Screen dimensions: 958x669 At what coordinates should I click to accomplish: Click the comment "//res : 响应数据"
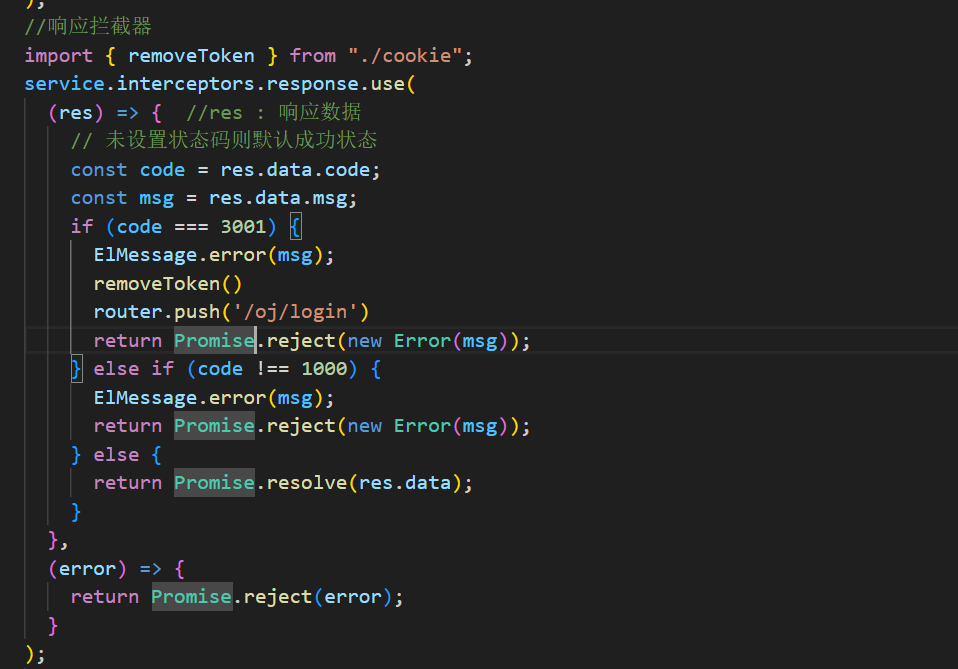(274, 112)
